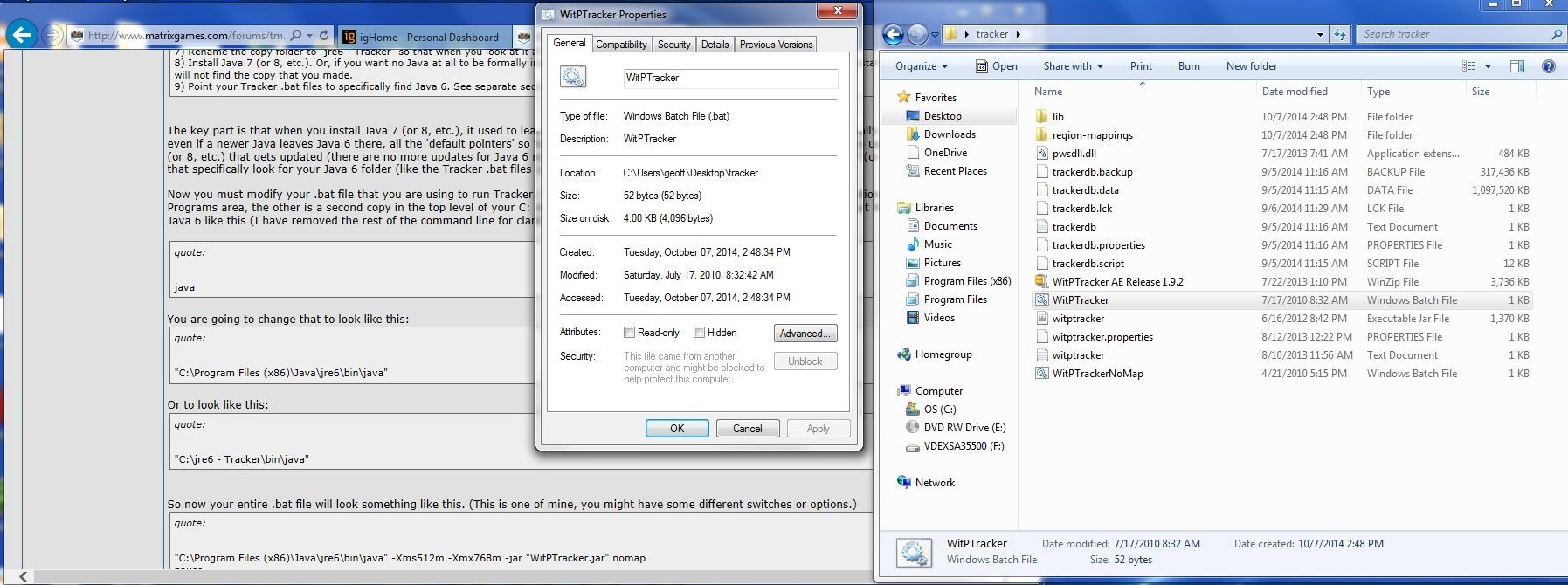Select the trackerdb.script file row
The height and width of the screenshot is (585, 1568).
pos(1281,263)
